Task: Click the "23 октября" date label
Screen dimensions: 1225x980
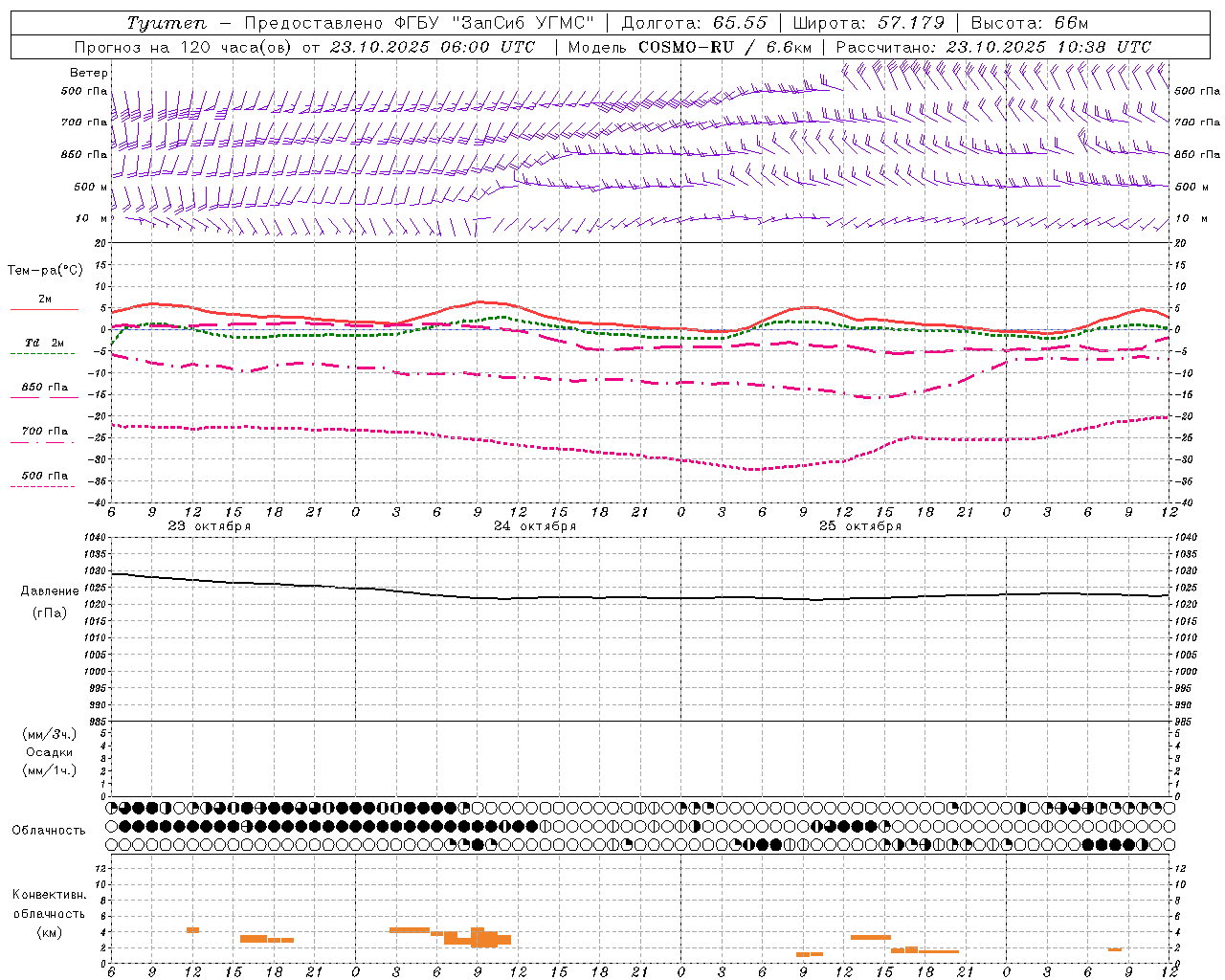Action: click(210, 526)
